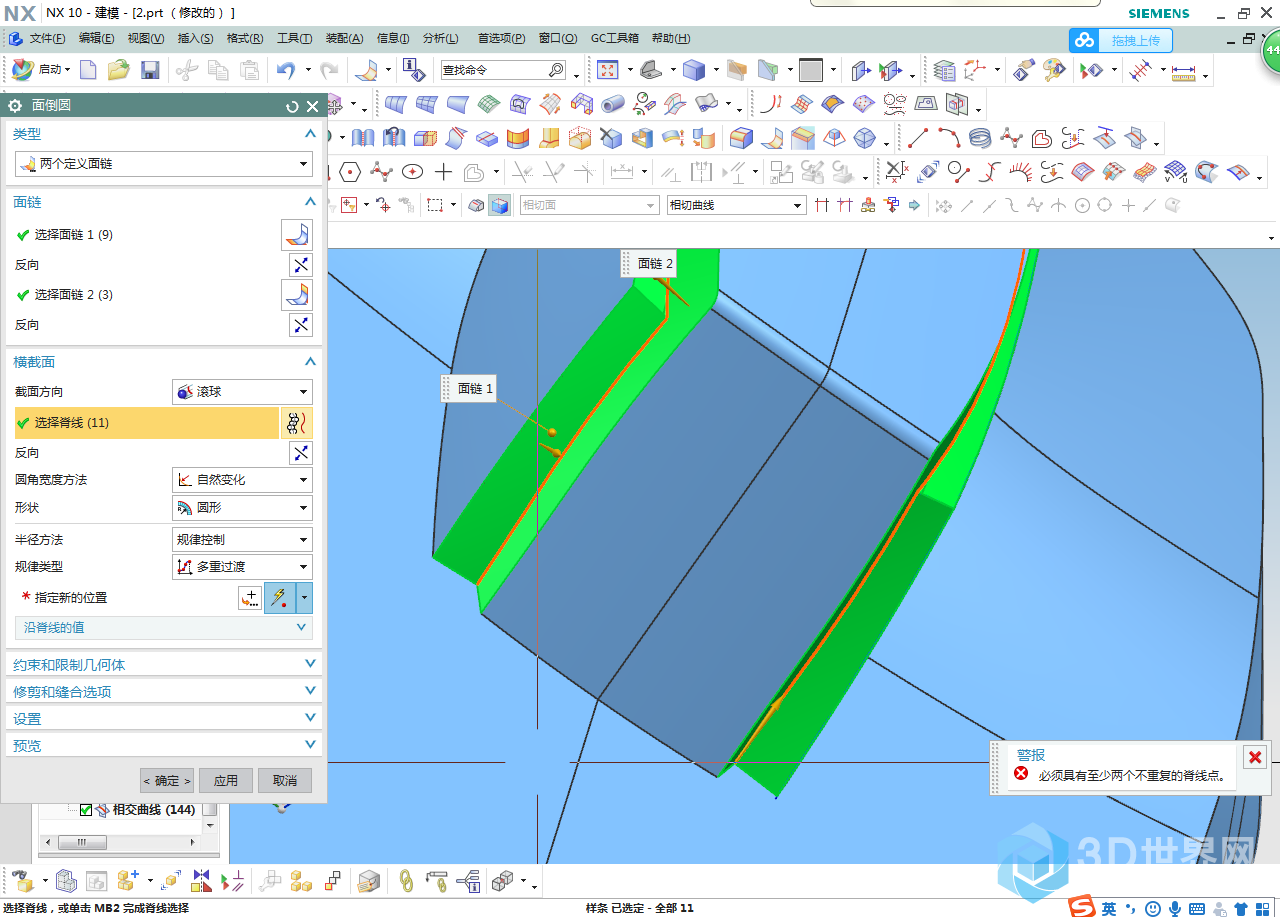Reverse direction of face chain 2
1280x917 pixels.
pyautogui.click(x=300, y=325)
